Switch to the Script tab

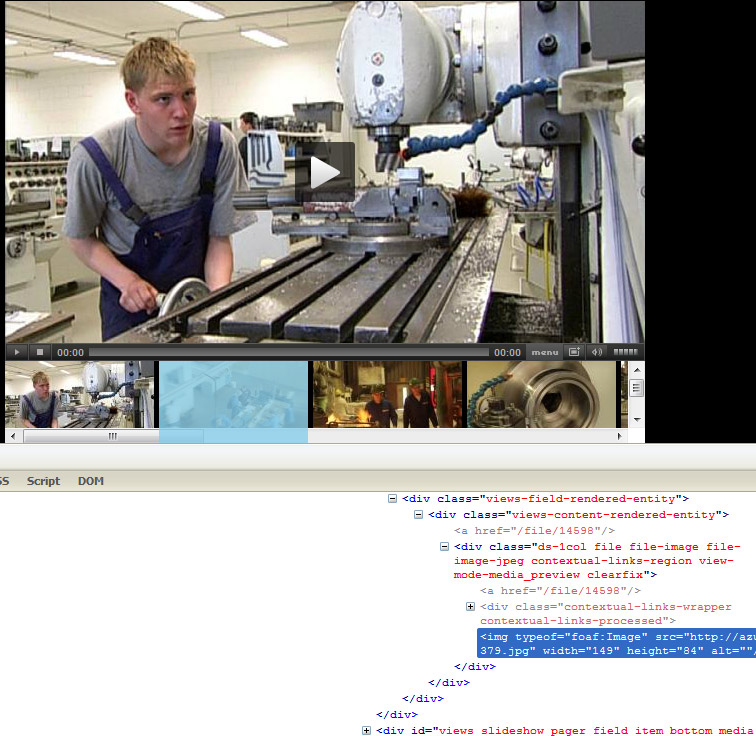43,481
